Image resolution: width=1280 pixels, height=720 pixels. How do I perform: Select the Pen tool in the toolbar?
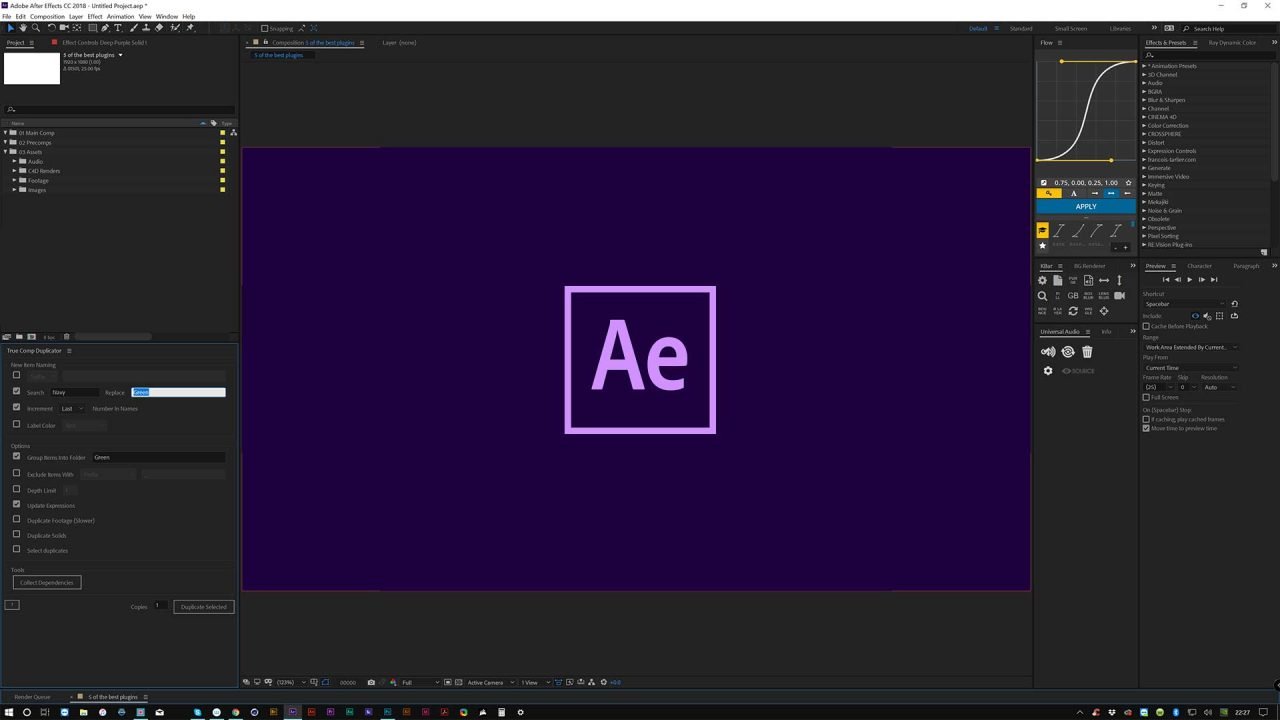click(104, 28)
